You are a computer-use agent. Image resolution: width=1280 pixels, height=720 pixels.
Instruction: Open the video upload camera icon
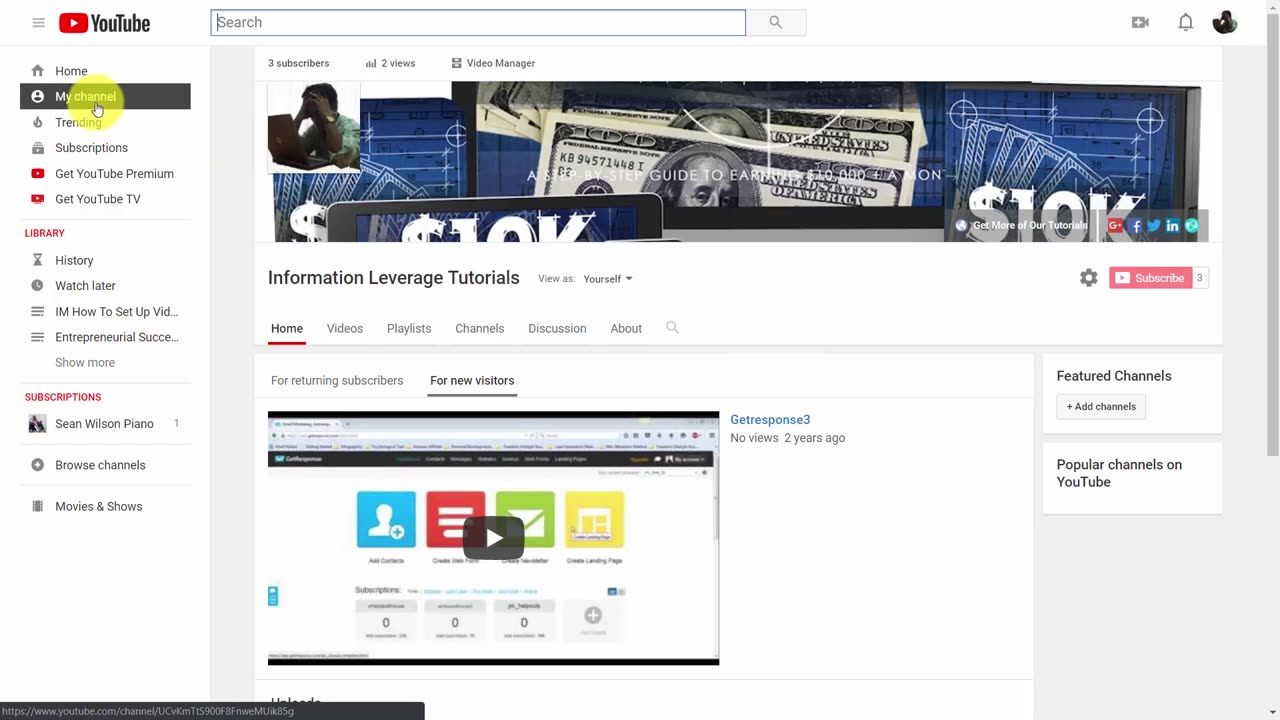coord(1140,22)
